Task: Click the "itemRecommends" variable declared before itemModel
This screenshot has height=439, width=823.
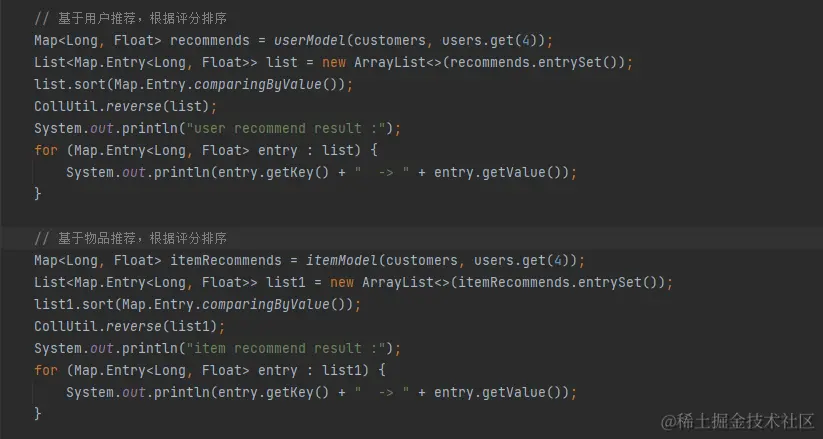Action: 226,260
